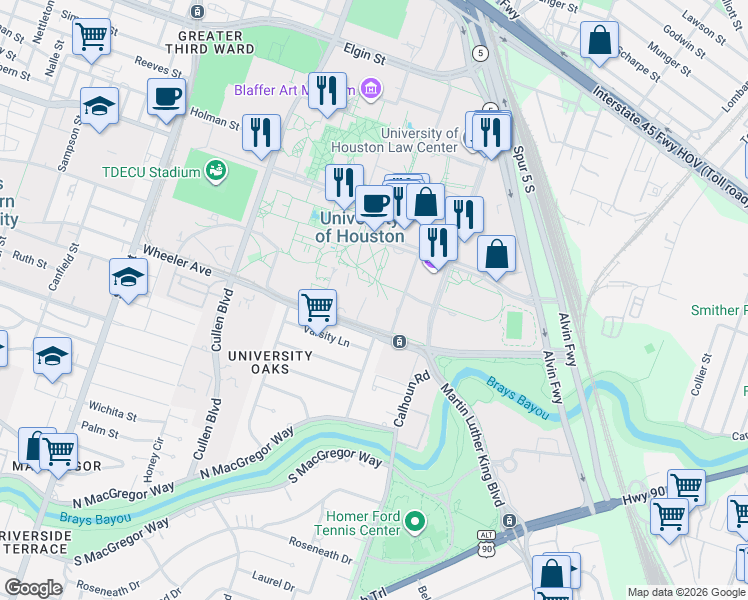Open shopping bag marker near Spur 5 S
The height and width of the screenshot is (600, 748).
(497, 254)
